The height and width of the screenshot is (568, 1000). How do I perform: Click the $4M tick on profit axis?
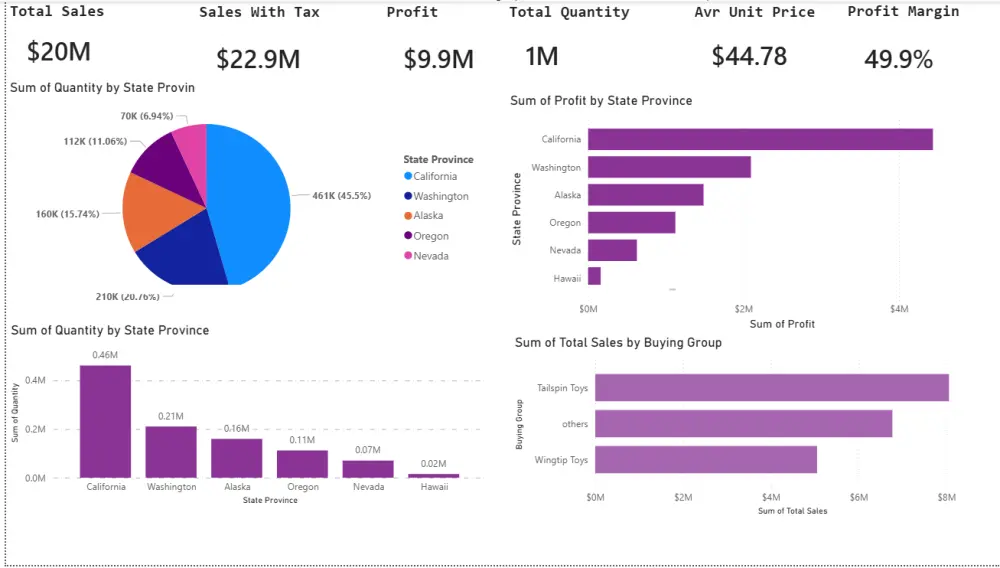pyautogui.click(x=899, y=309)
